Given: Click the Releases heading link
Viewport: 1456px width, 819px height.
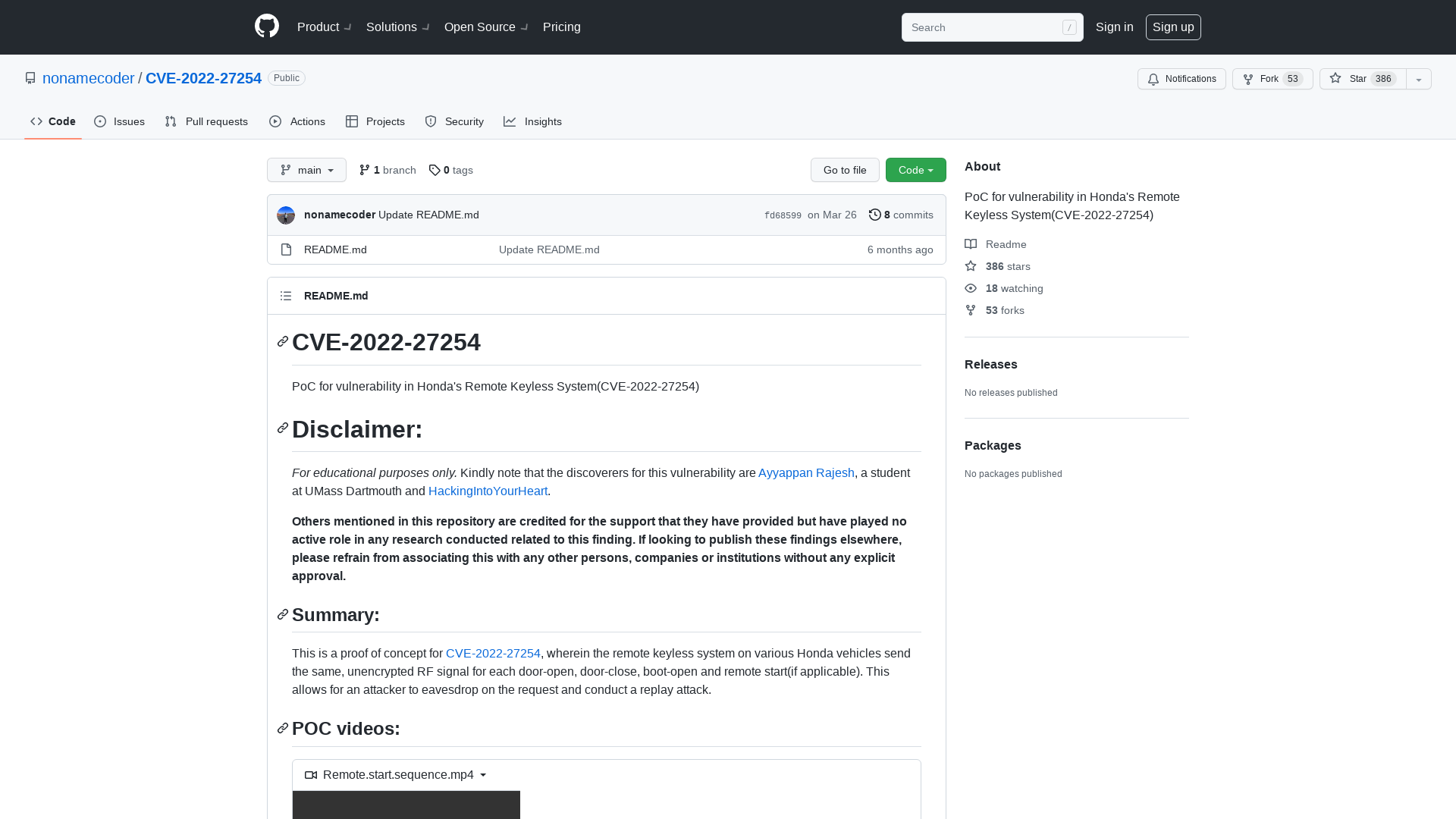Looking at the screenshot, I should pyautogui.click(x=991, y=364).
